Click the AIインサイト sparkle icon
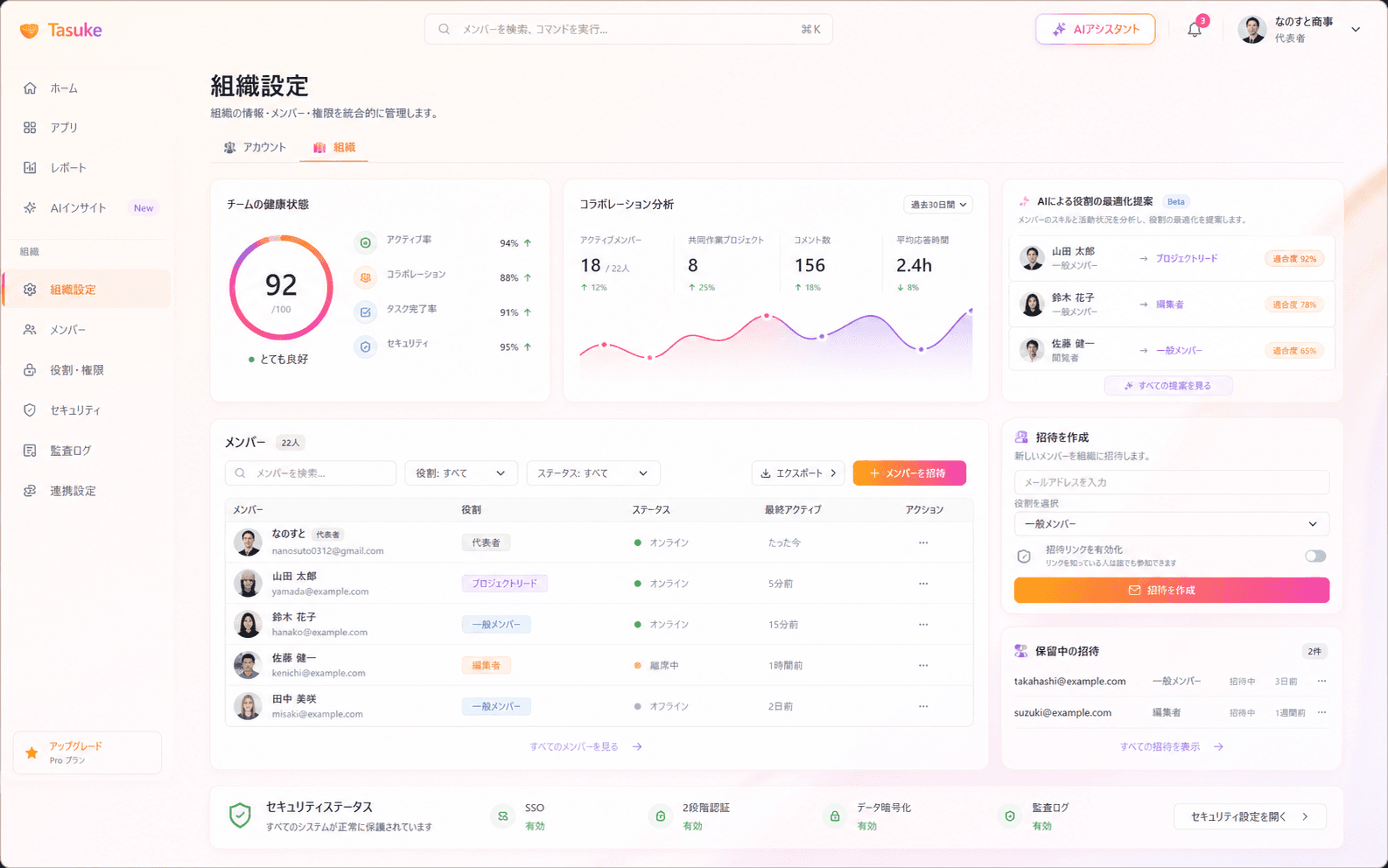Image resolution: width=1388 pixels, height=868 pixels. point(30,208)
